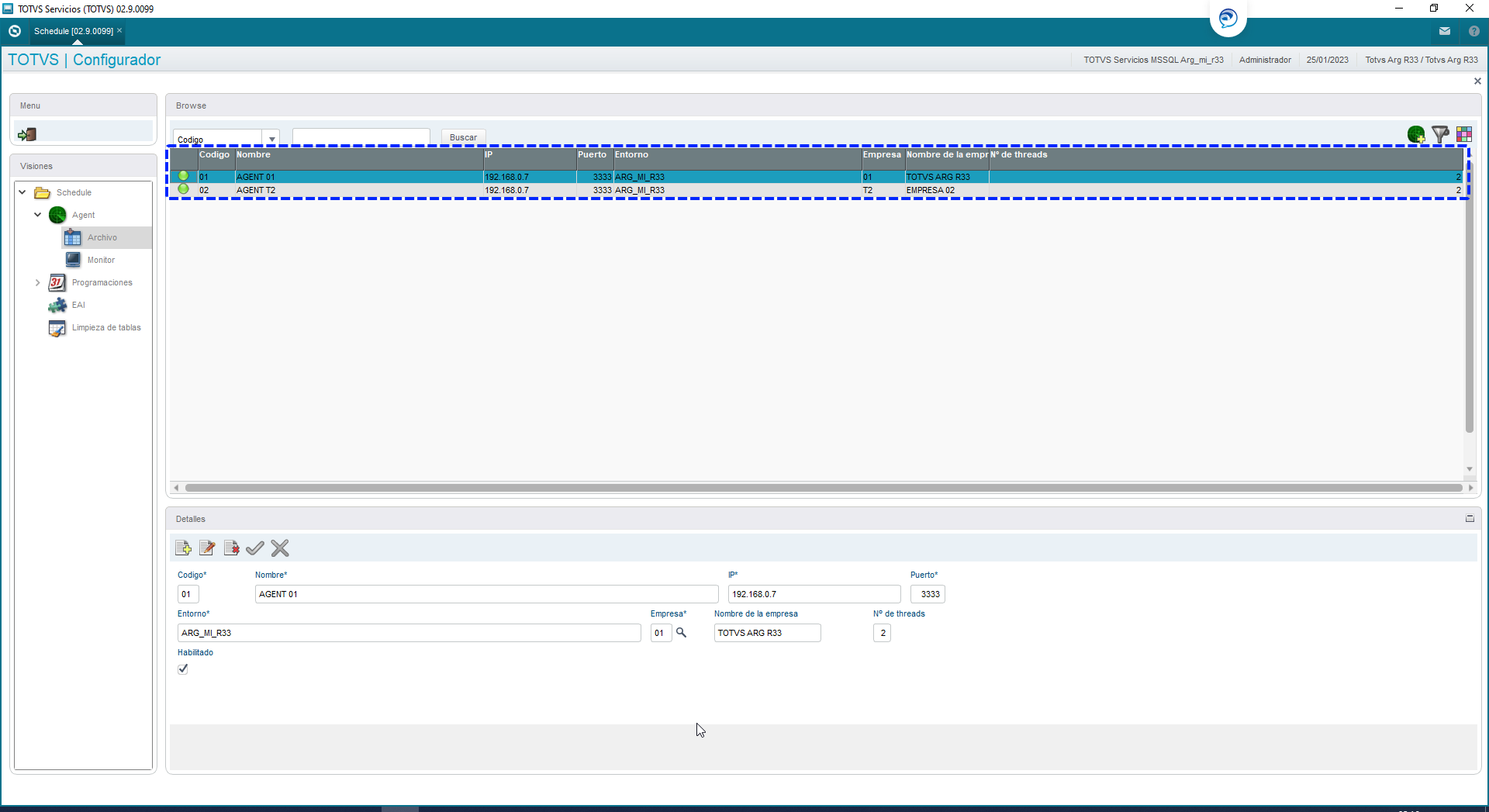Click the Limpieza de tablas icon
Viewport: 1489px width, 812px height.
(x=57, y=328)
